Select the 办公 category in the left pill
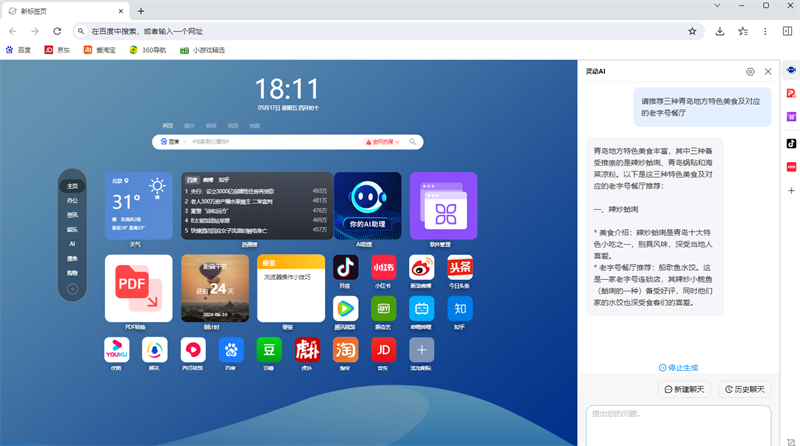800x446 pixels. (x=72, y=201)
